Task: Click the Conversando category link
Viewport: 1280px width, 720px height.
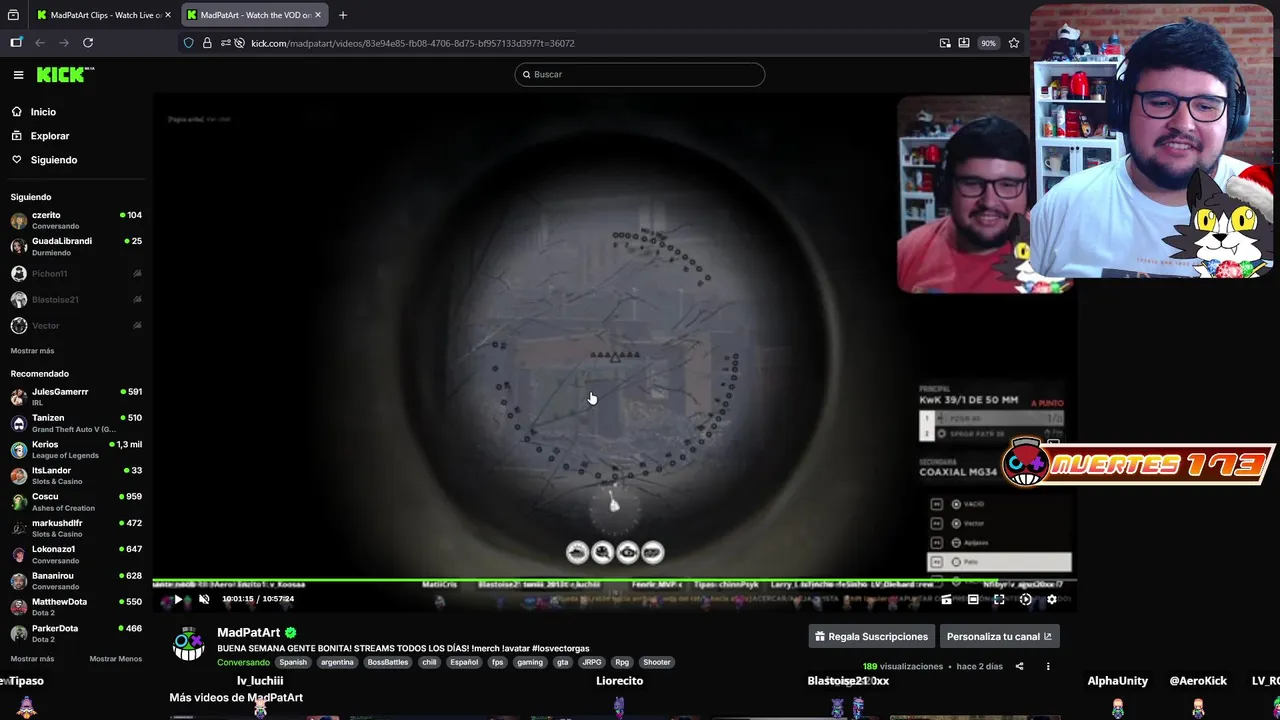Action: [243, 662]
